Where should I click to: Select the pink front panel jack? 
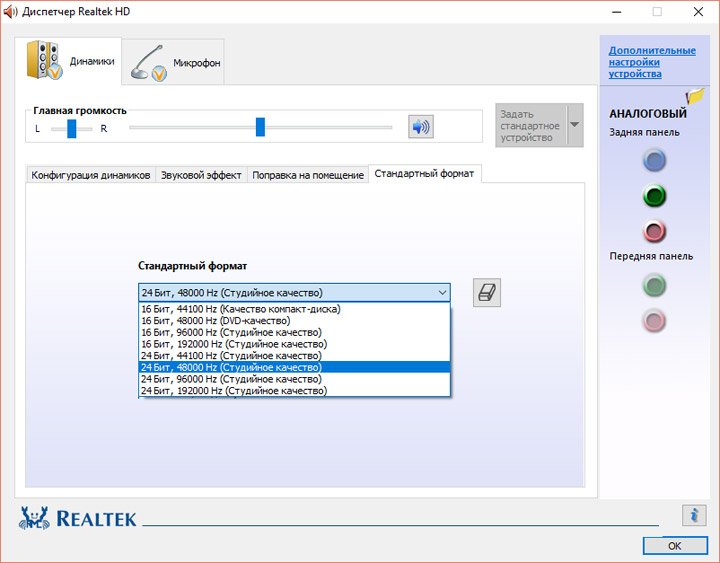click(x=654, y=321)
